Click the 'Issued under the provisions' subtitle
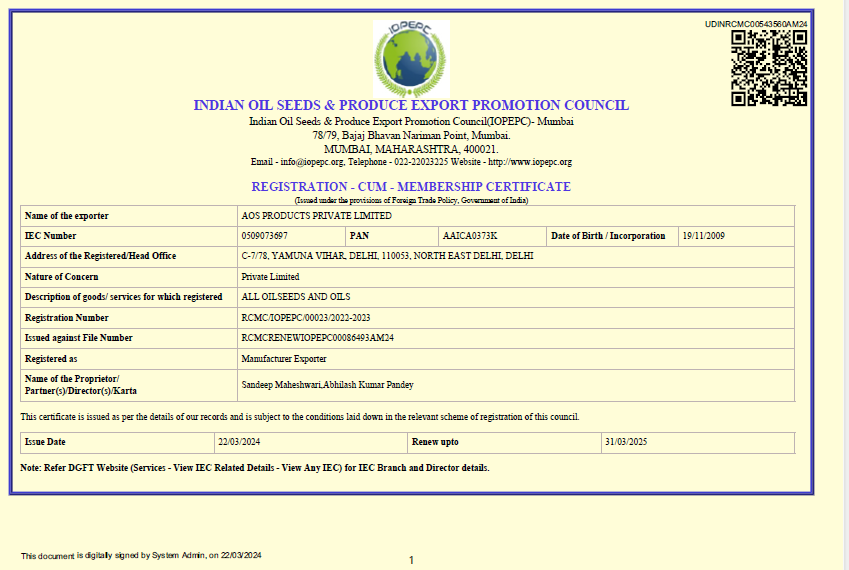The image size is (849, 570). click(412, 201)
